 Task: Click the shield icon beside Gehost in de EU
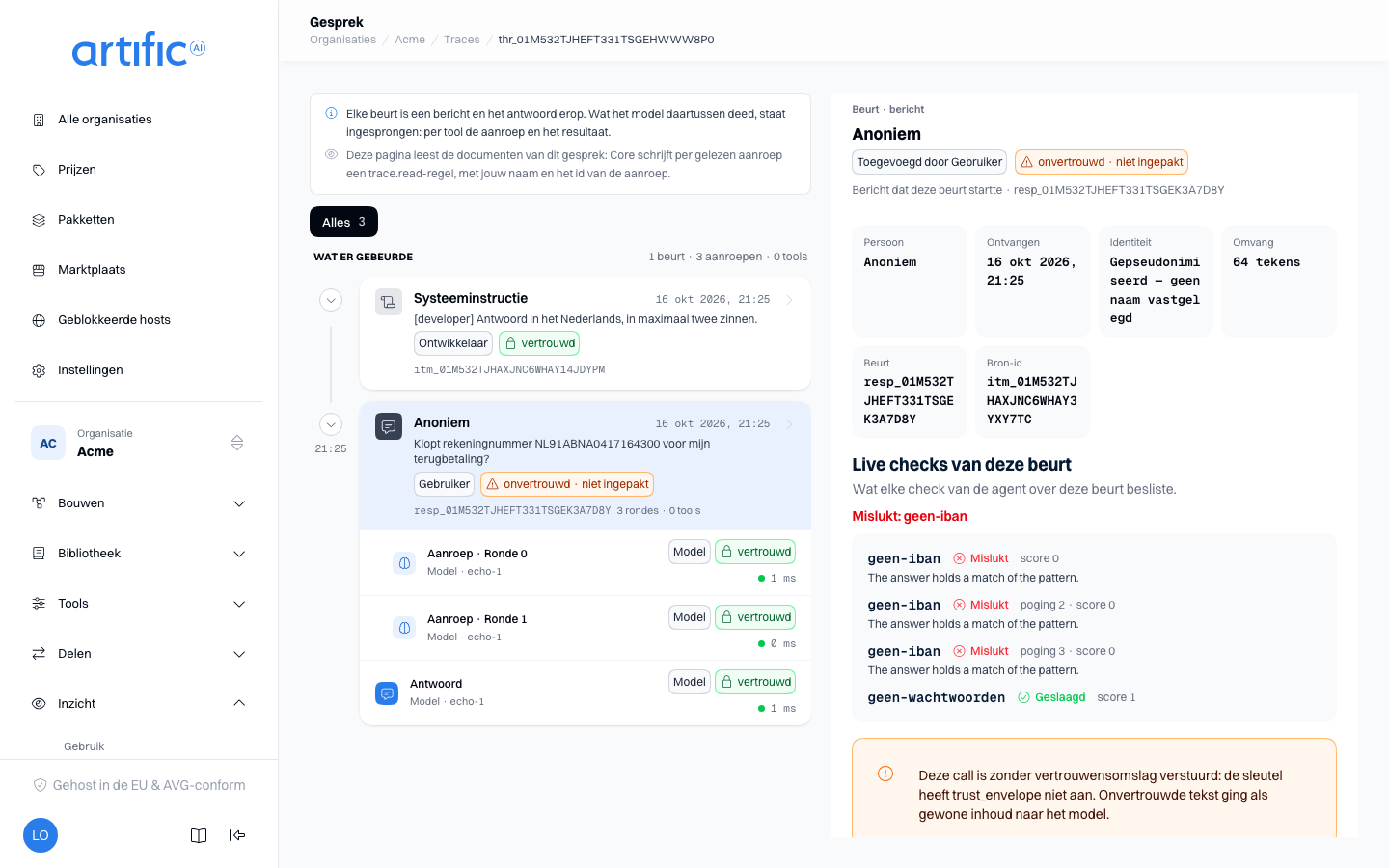(x=40, y=785)
